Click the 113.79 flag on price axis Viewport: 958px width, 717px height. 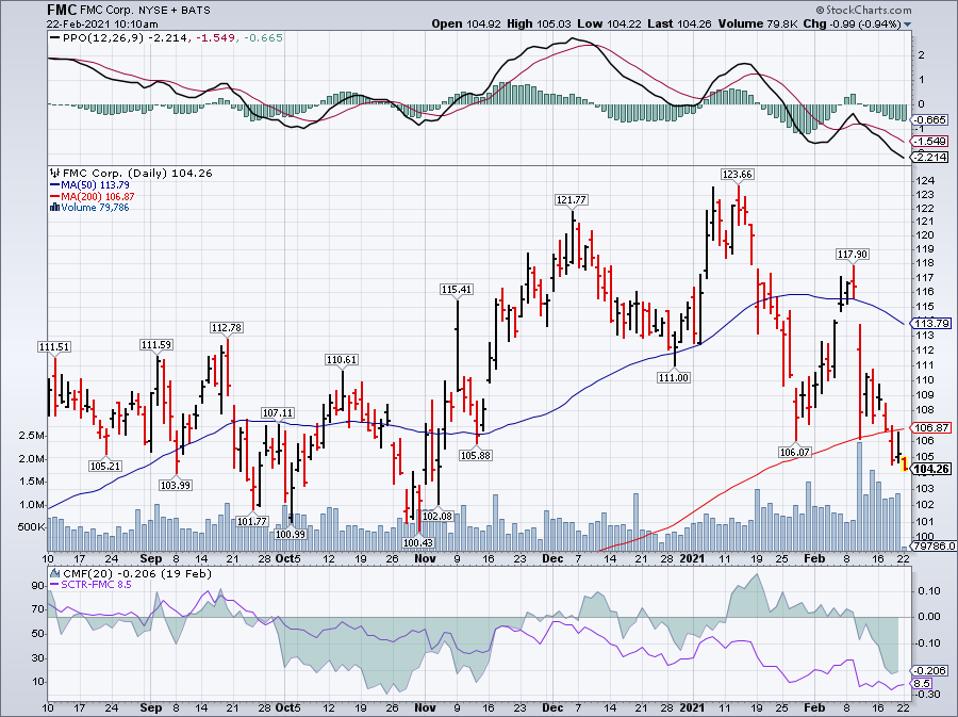(931, 324)
